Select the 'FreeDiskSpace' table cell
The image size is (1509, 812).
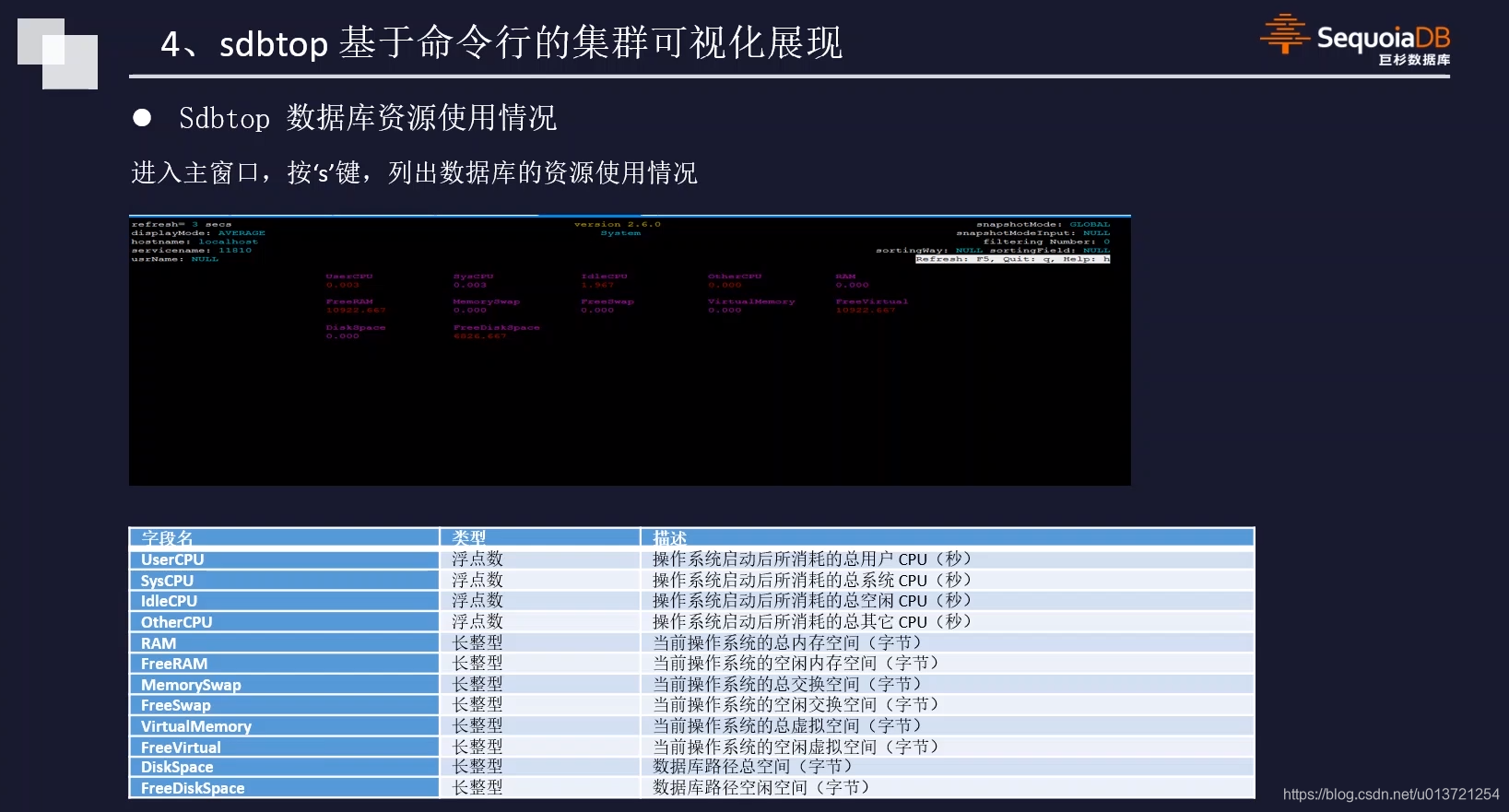pyautogui.click(x=284, y=788)
